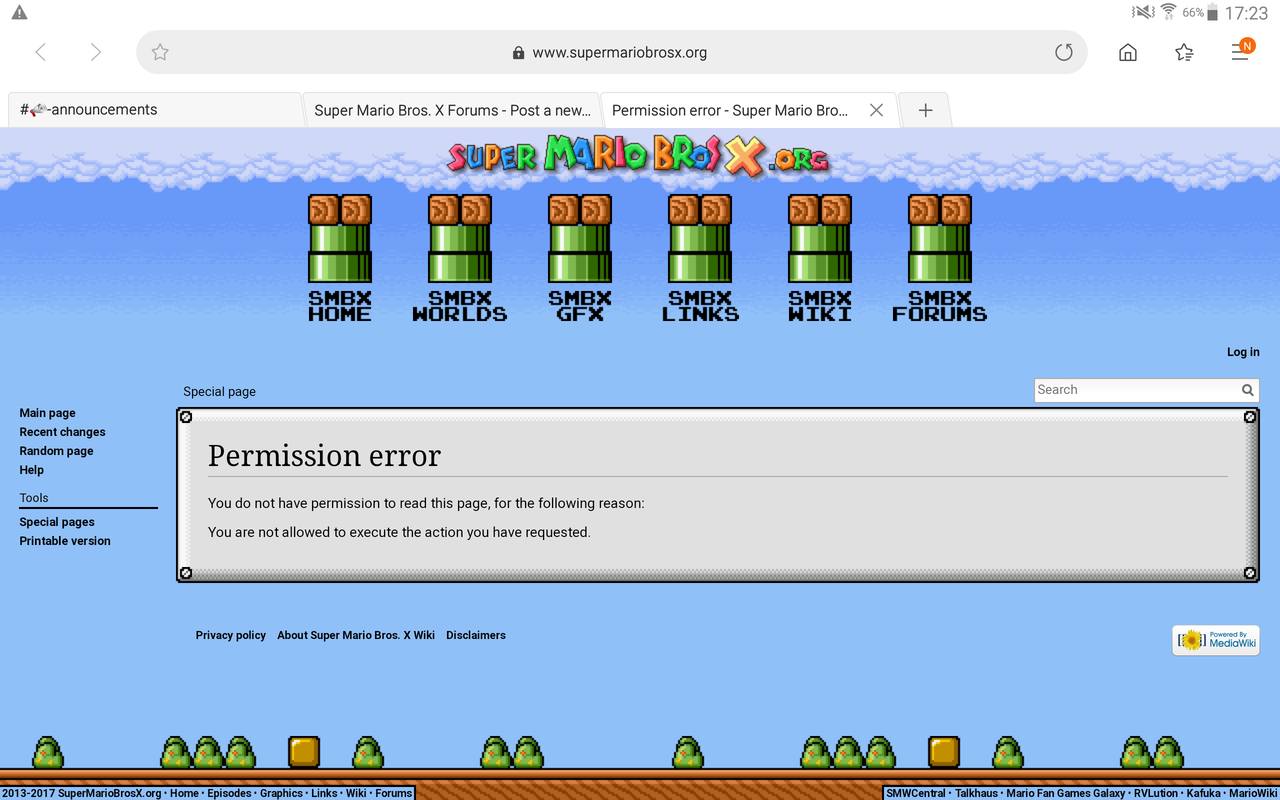
Task: Go forward with the browser forward arrow
Action: (95, 52)
